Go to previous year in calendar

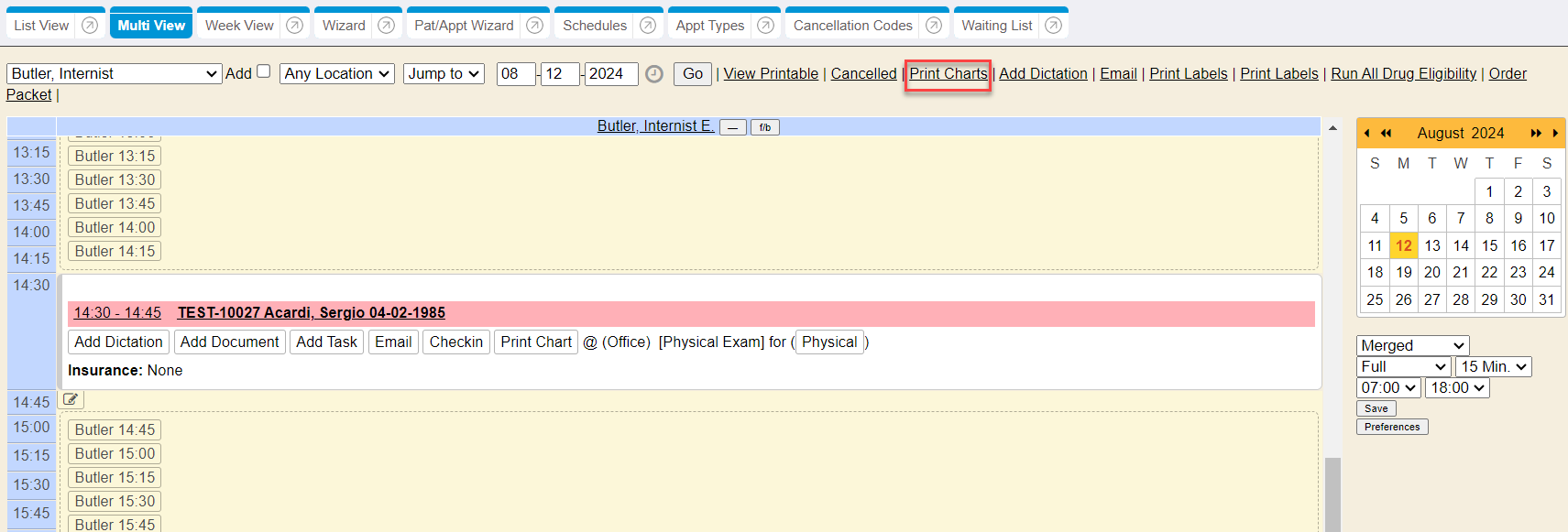1387,133
